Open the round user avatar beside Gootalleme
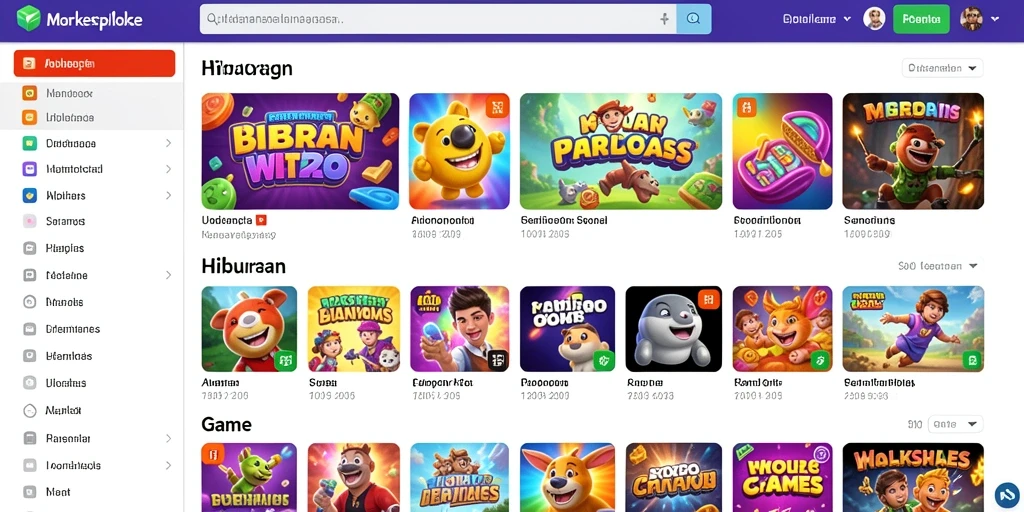Viewport: 1024px width, 512px height. coord(874,19)
